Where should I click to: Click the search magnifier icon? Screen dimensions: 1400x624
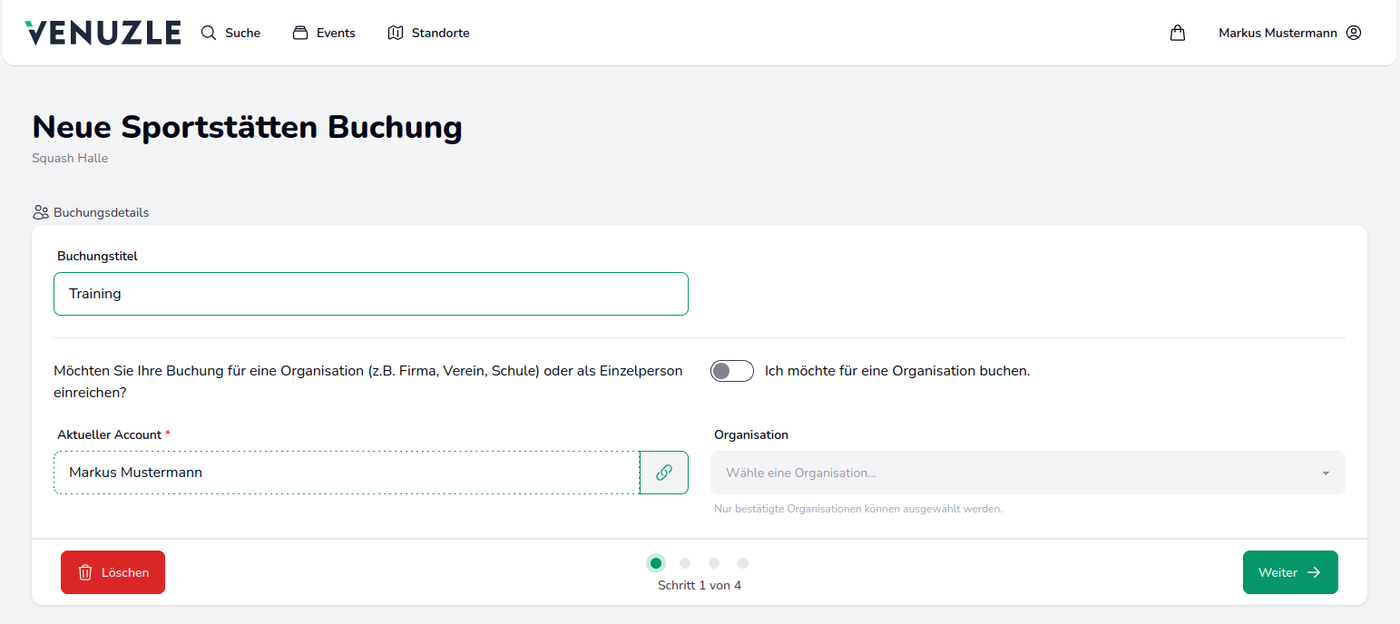click(x=208, y=33)
